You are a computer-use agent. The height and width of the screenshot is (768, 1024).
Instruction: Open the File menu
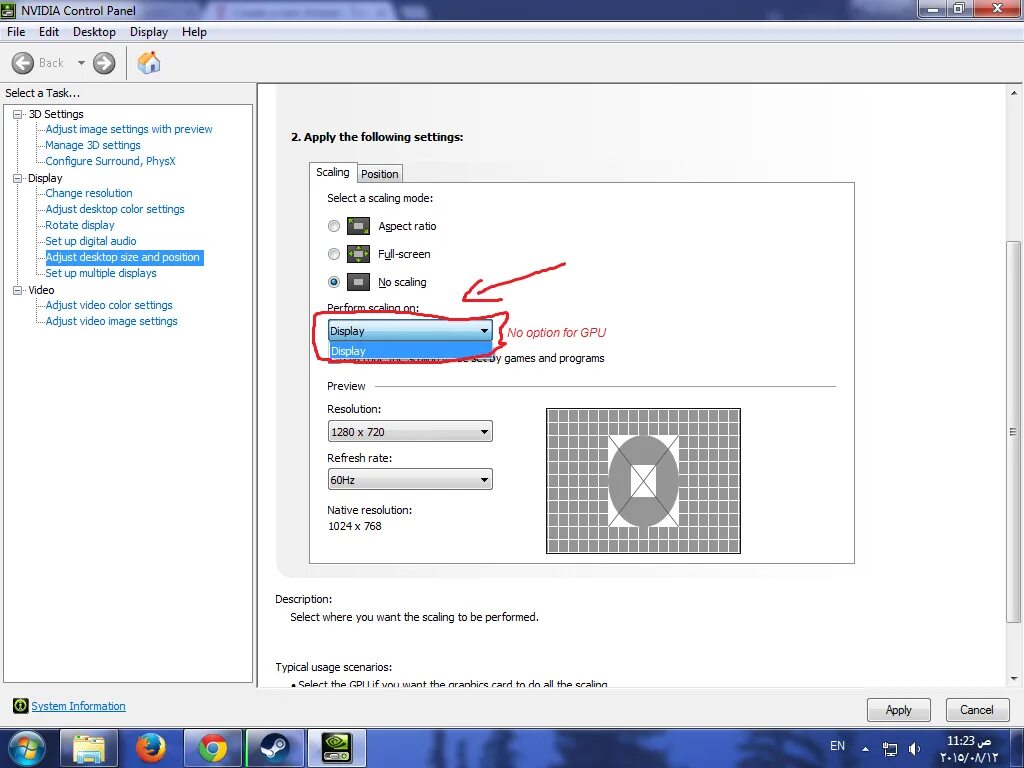coord(16,32)
